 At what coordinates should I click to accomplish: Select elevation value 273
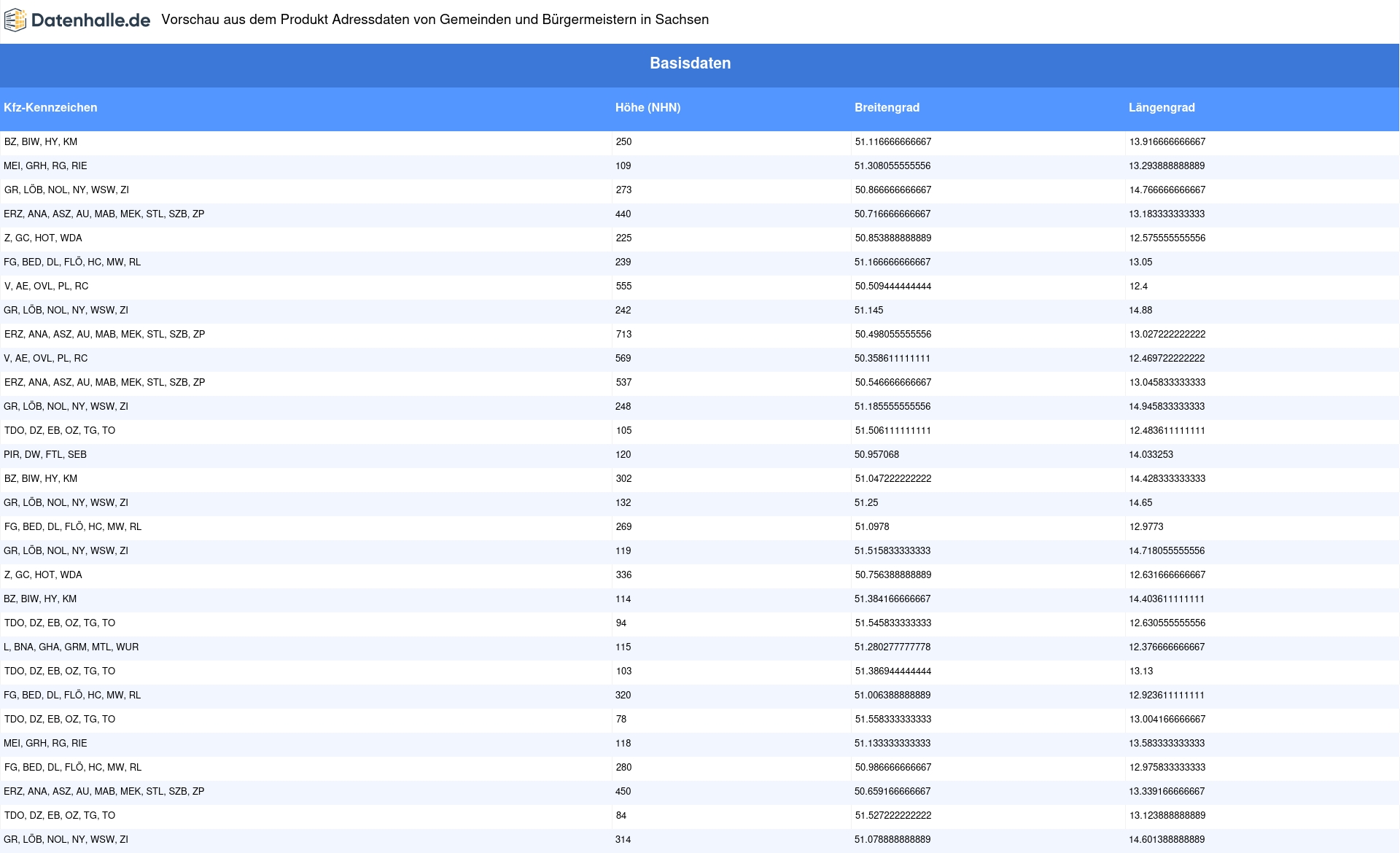coord(623,190)
